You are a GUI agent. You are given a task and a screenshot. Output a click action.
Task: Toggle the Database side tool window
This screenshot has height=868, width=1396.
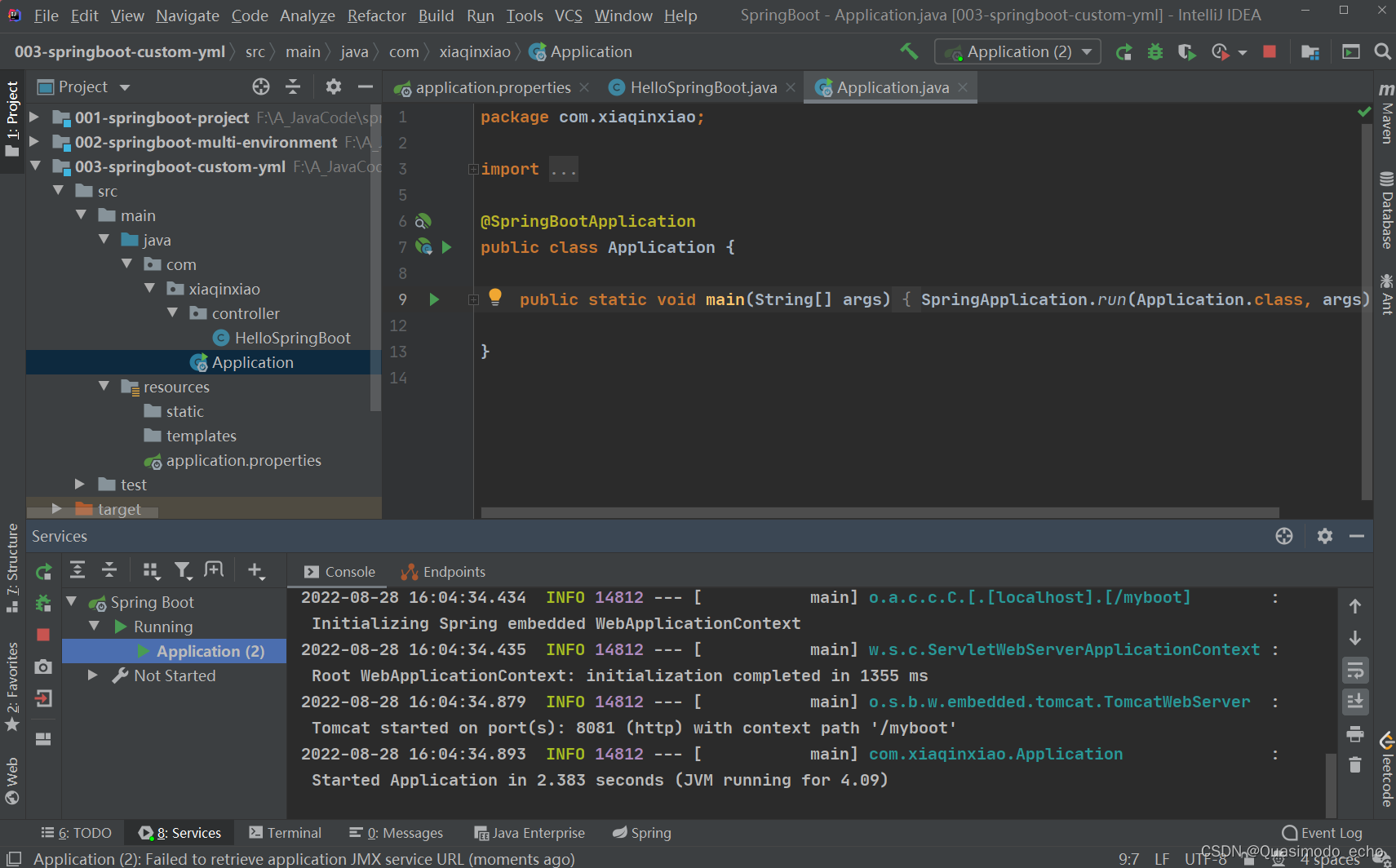point(1385,210)
